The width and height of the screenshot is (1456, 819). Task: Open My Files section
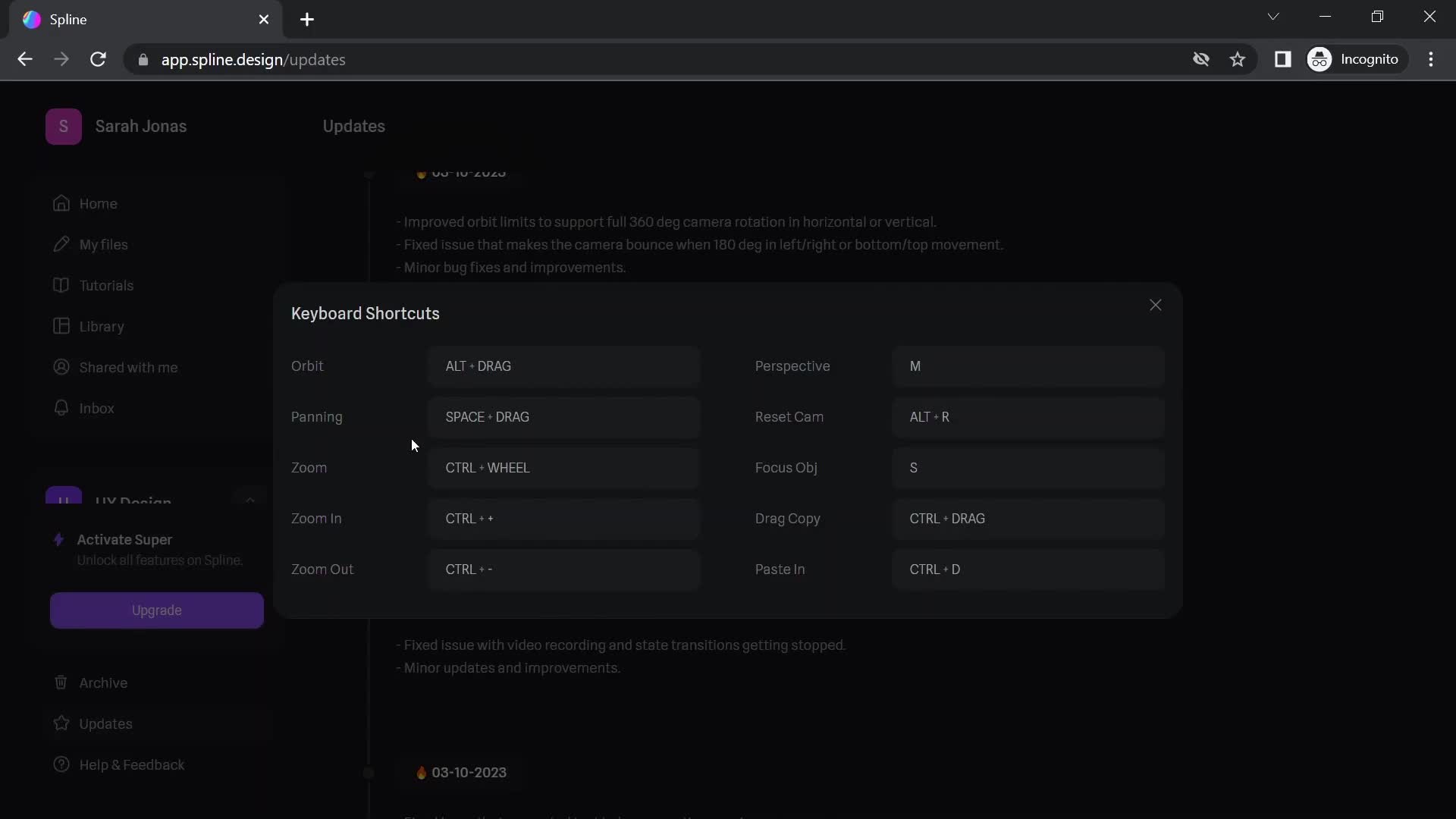click(x=103, y=244)
